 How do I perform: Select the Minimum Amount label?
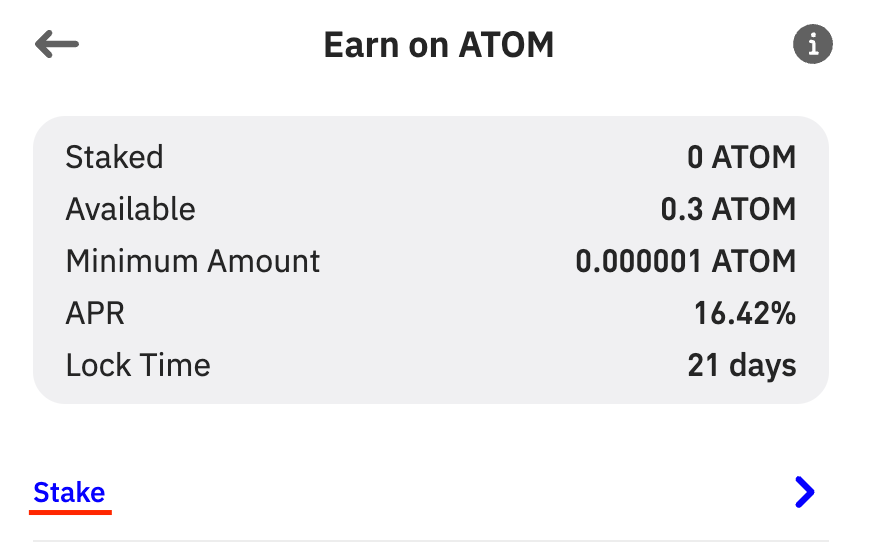[x=193, y=261]
